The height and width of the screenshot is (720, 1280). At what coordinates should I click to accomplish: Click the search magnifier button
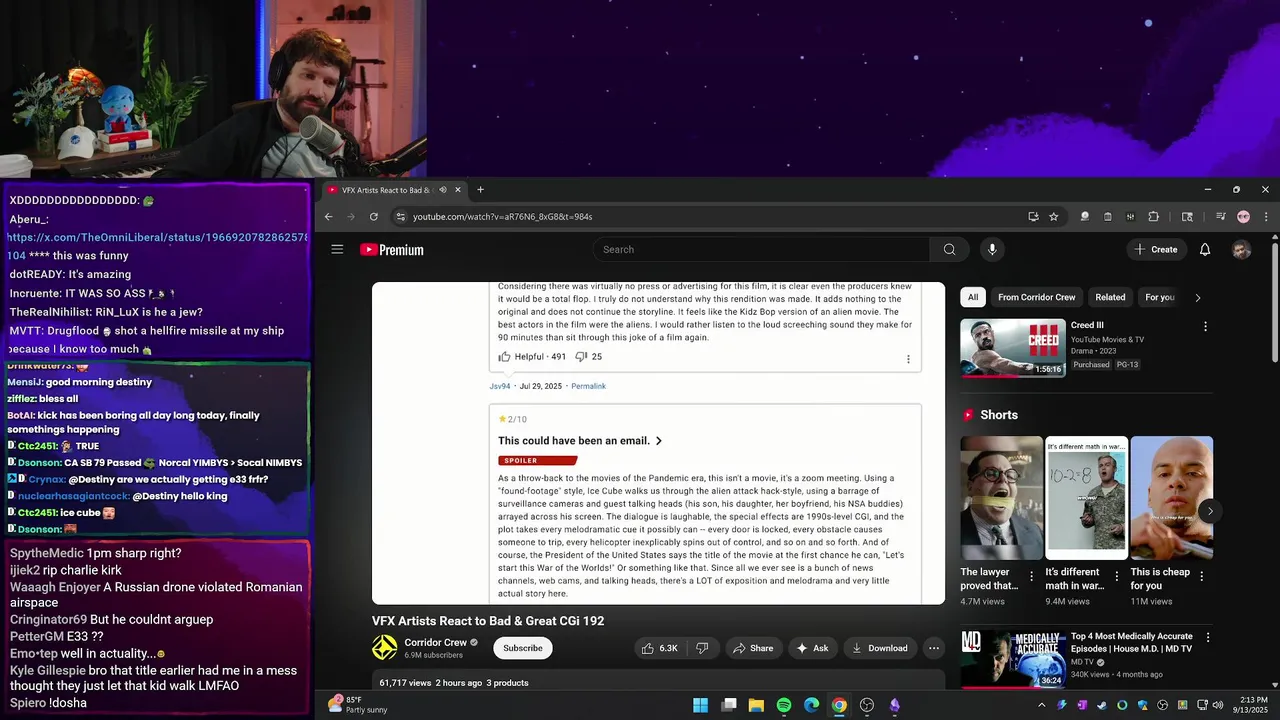949,249
